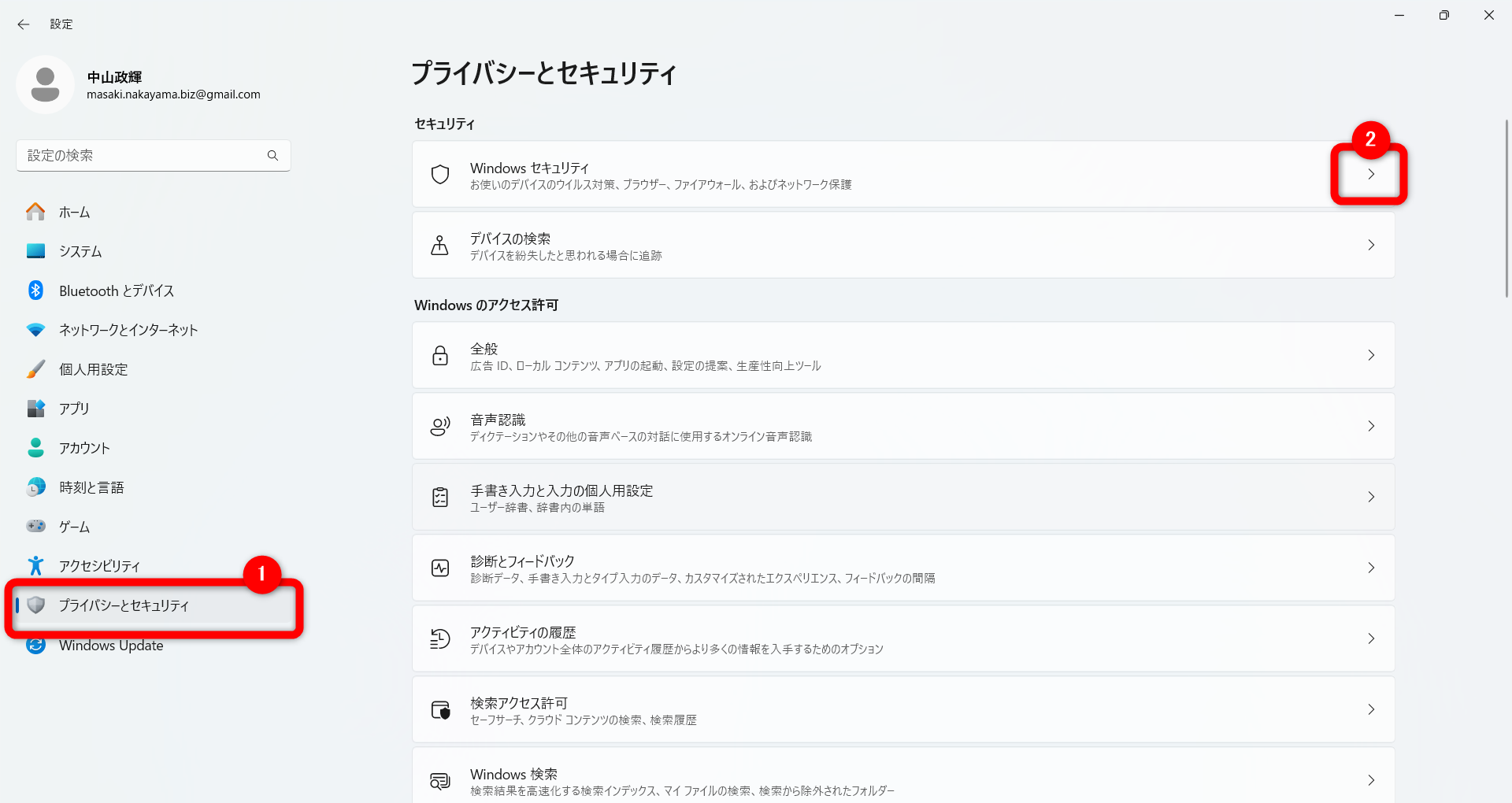Expand the 全般 row chevron

pos(1370,356)
